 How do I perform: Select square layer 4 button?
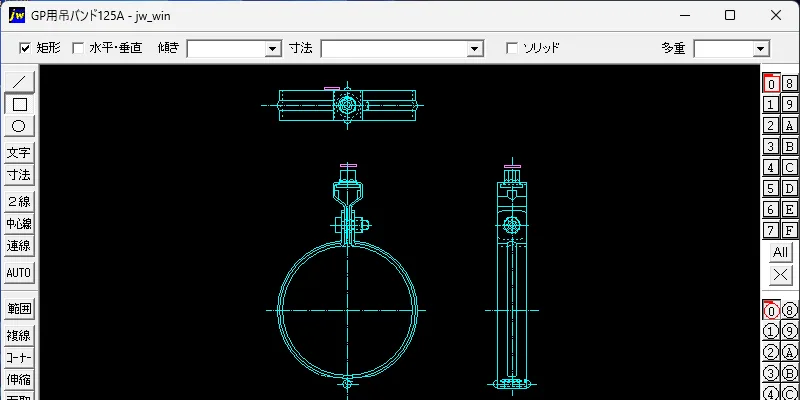771,167
